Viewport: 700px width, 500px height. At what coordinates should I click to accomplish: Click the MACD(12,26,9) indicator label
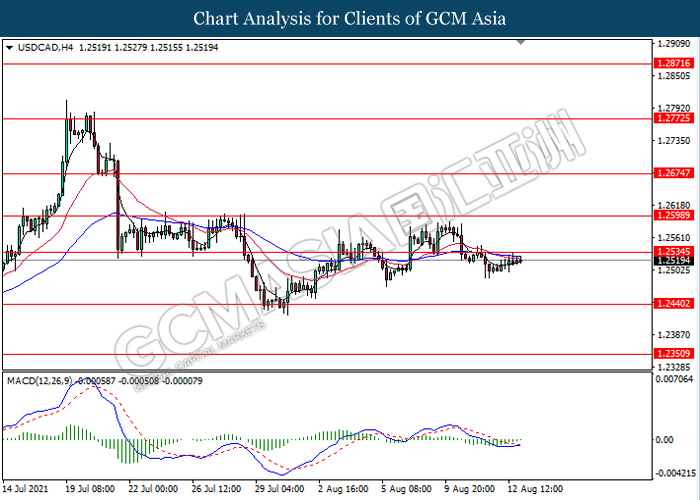pos(39,381)
